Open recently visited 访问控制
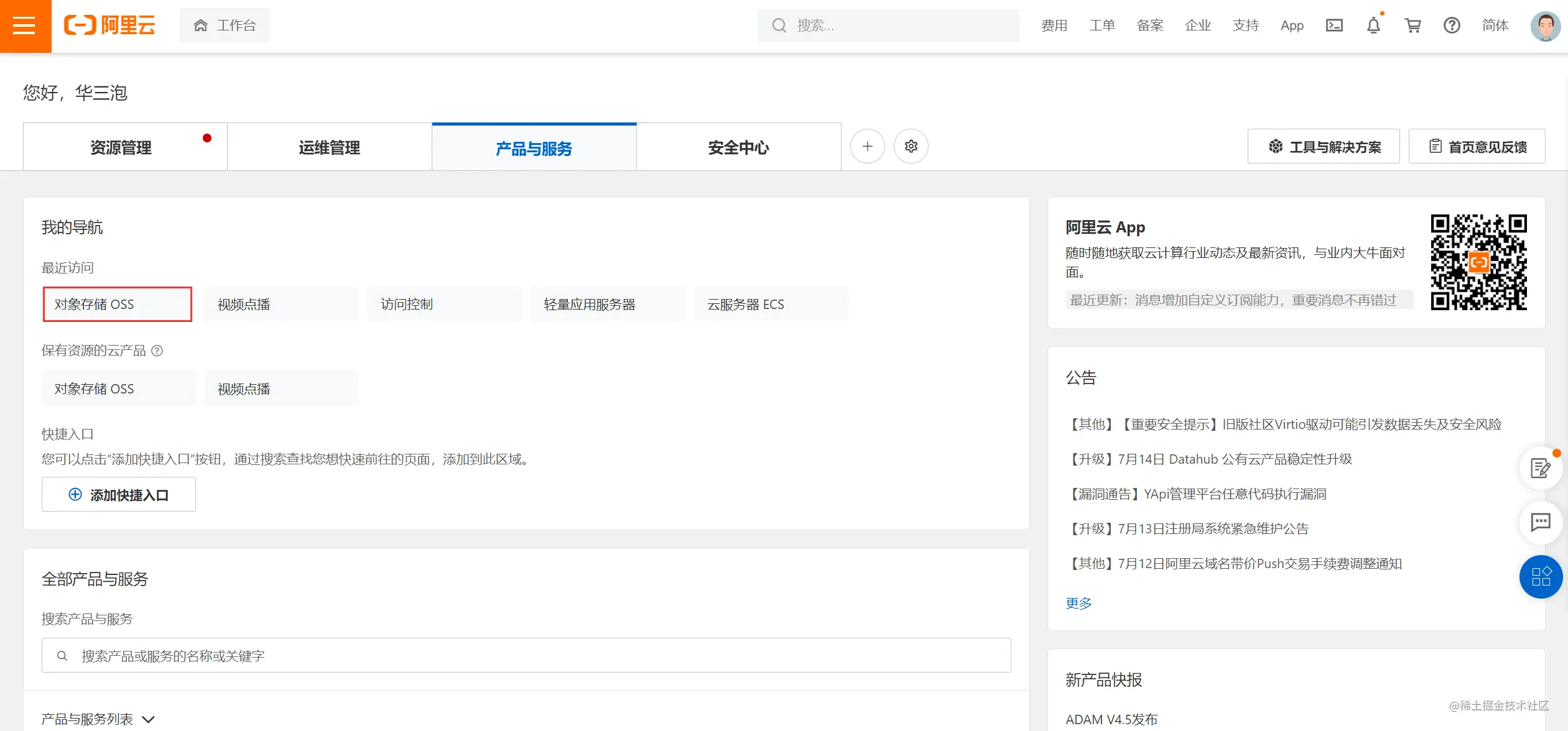Screen dimensions: 1568x731 [x=444, y=305]
